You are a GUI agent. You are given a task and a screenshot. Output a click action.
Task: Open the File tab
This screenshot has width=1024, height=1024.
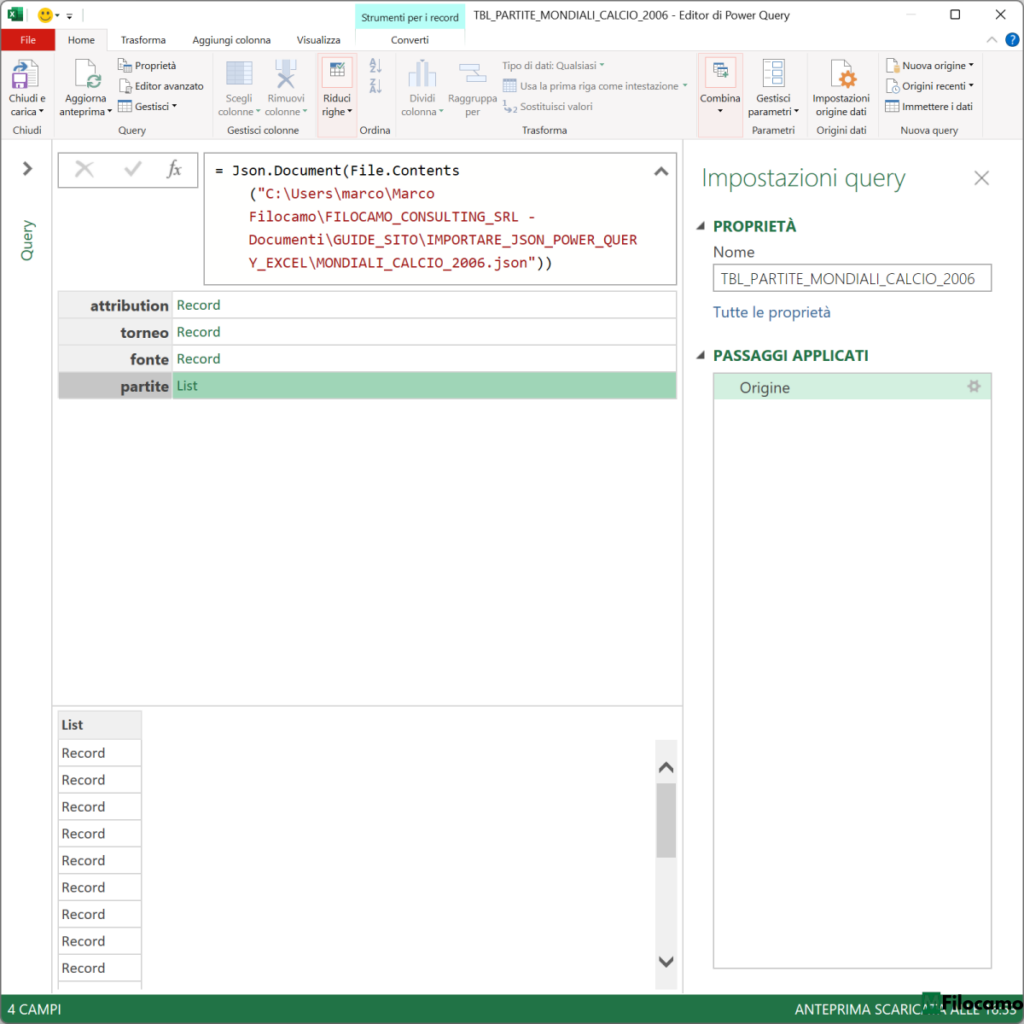tap(27, 40)
